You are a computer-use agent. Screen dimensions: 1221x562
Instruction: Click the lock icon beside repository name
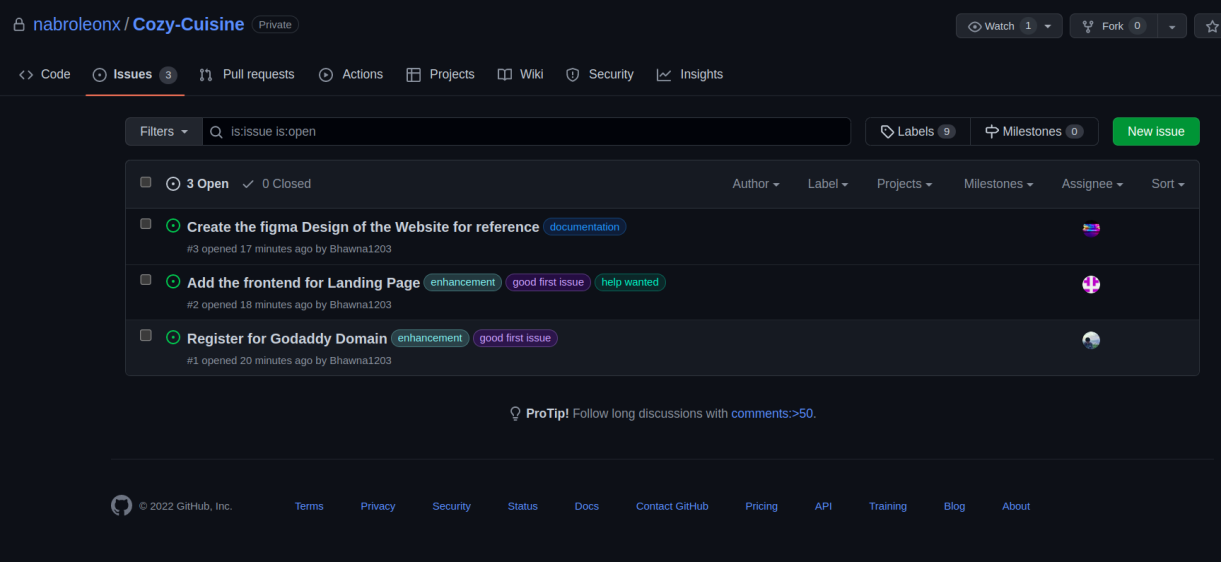click(x=19, y=24)
